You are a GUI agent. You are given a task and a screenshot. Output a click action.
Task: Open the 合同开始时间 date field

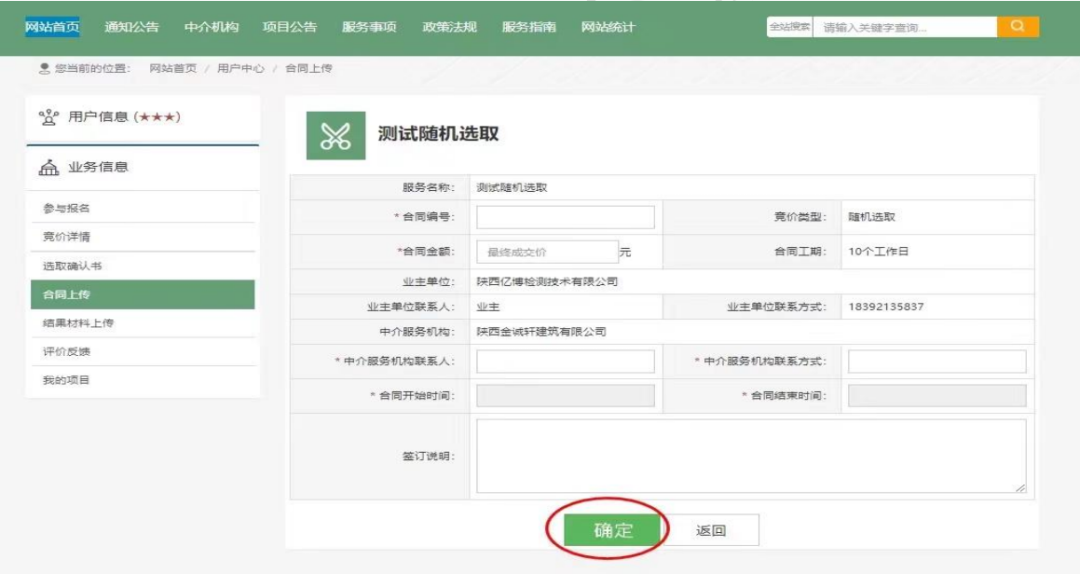[565, 396]
